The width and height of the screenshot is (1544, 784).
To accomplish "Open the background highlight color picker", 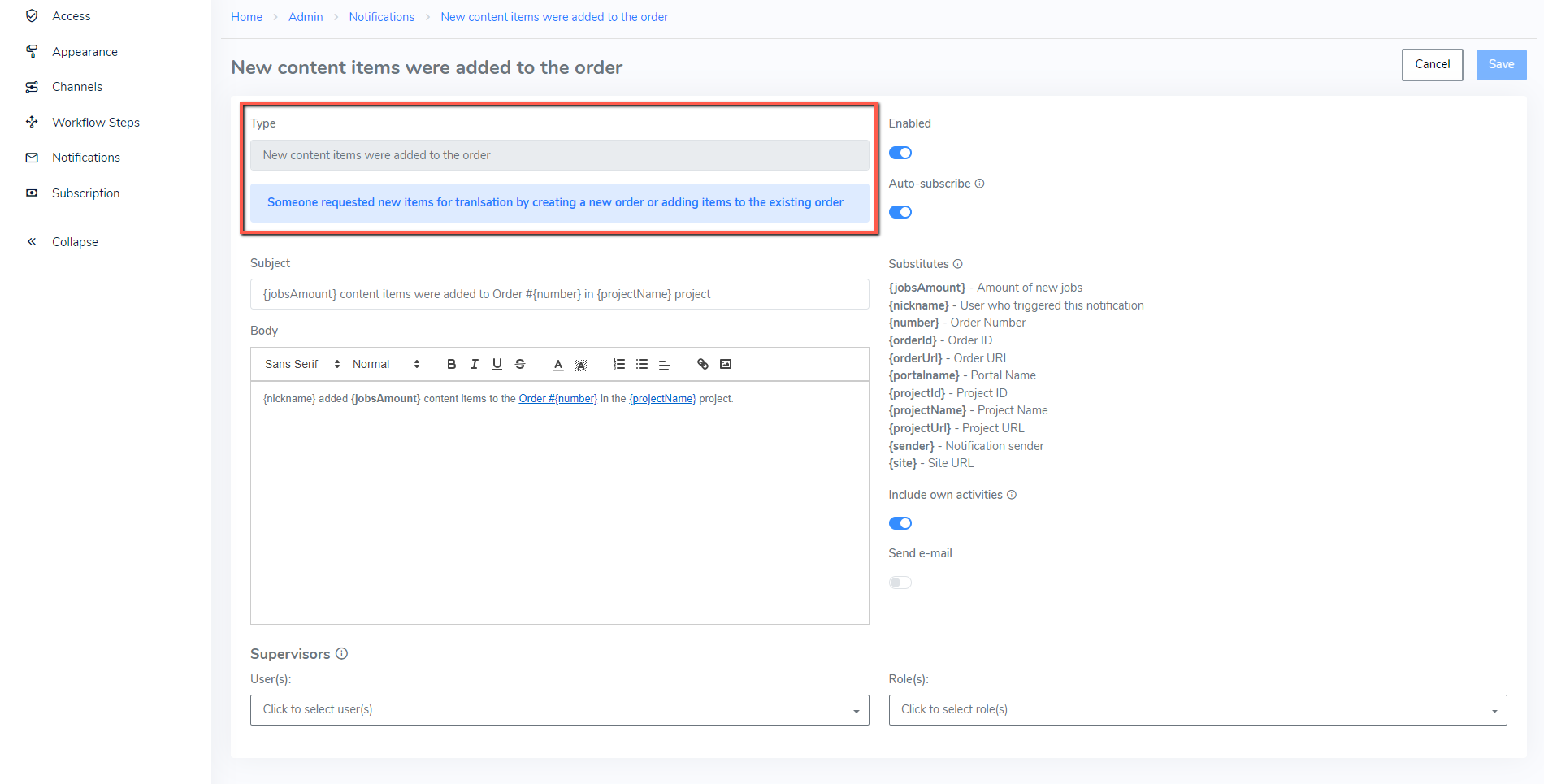I will click(x=581, y=364).
